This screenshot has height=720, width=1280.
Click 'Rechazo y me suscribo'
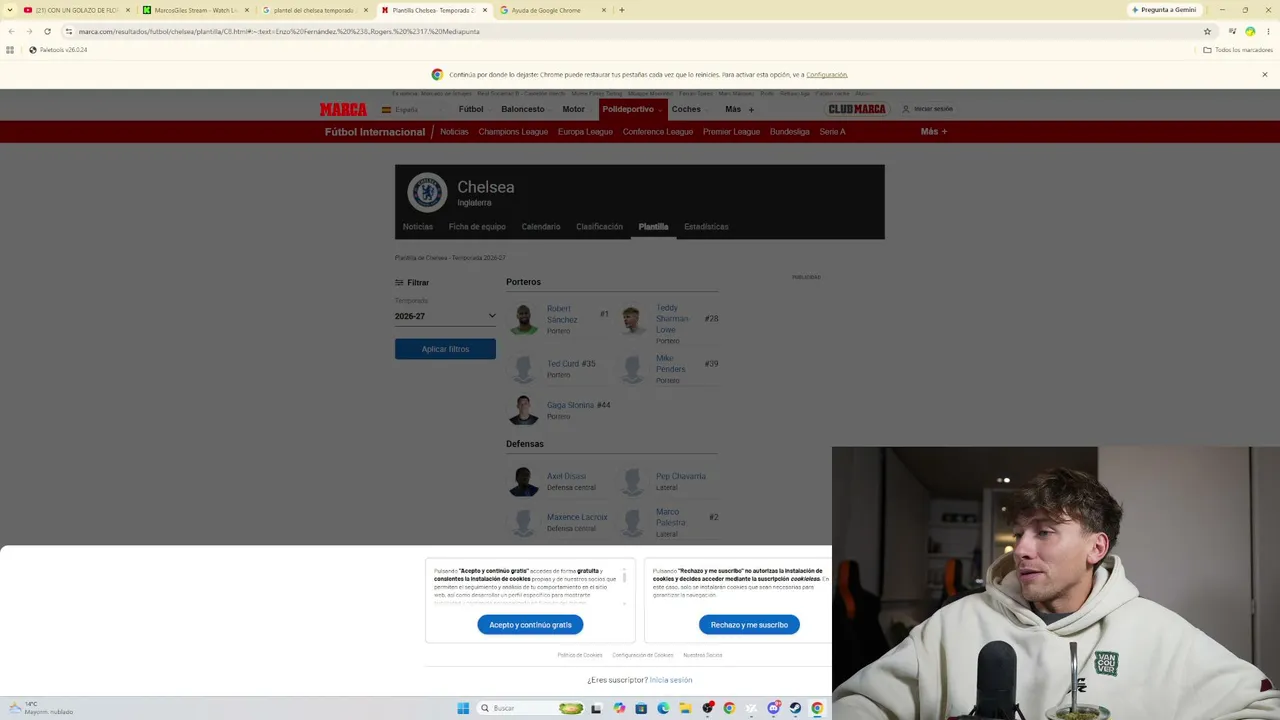[749, 625]
